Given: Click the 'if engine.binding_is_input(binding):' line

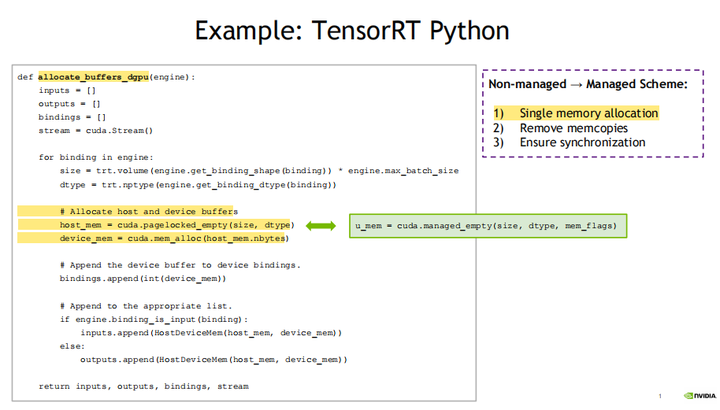Looking at the screenshot, I should pos(154,319).
